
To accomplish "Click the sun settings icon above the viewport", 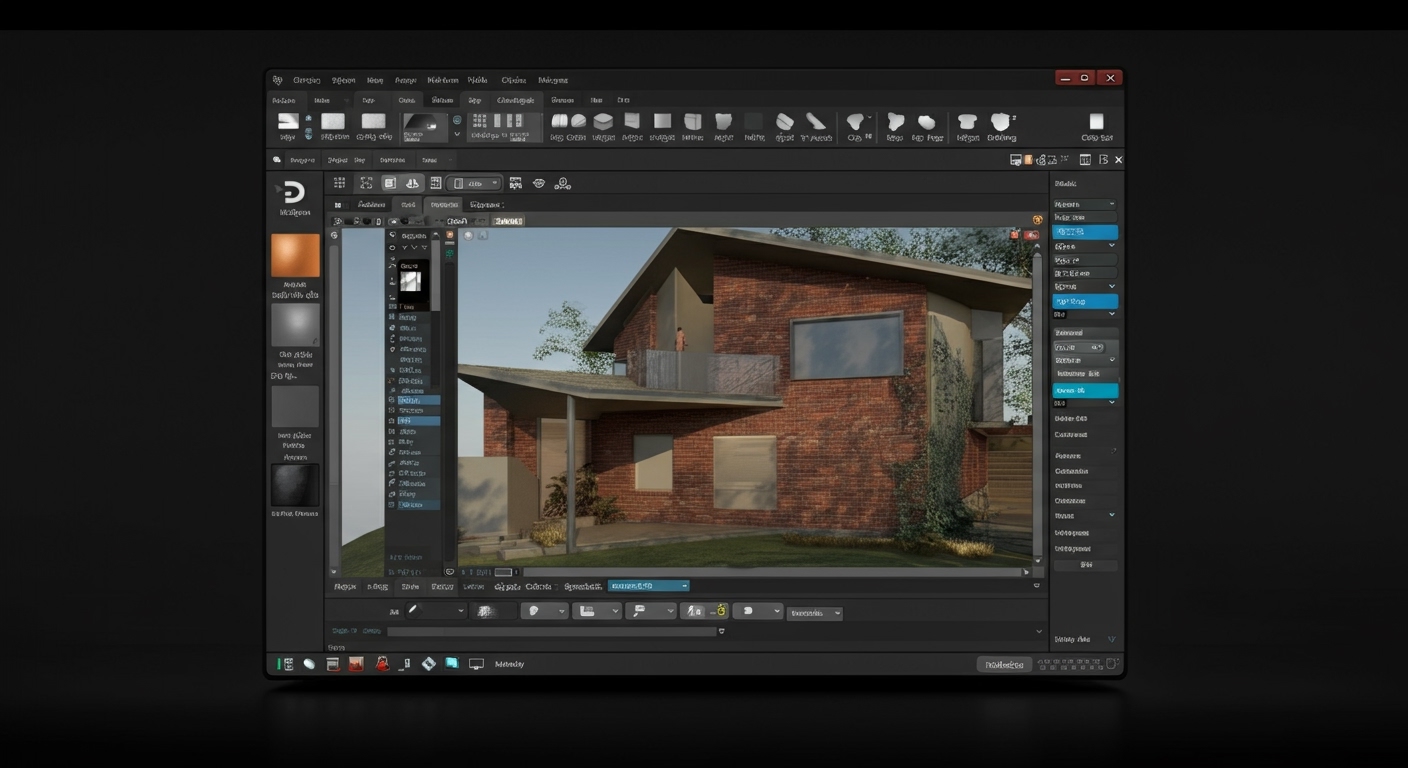I will (x=563, y=183).
